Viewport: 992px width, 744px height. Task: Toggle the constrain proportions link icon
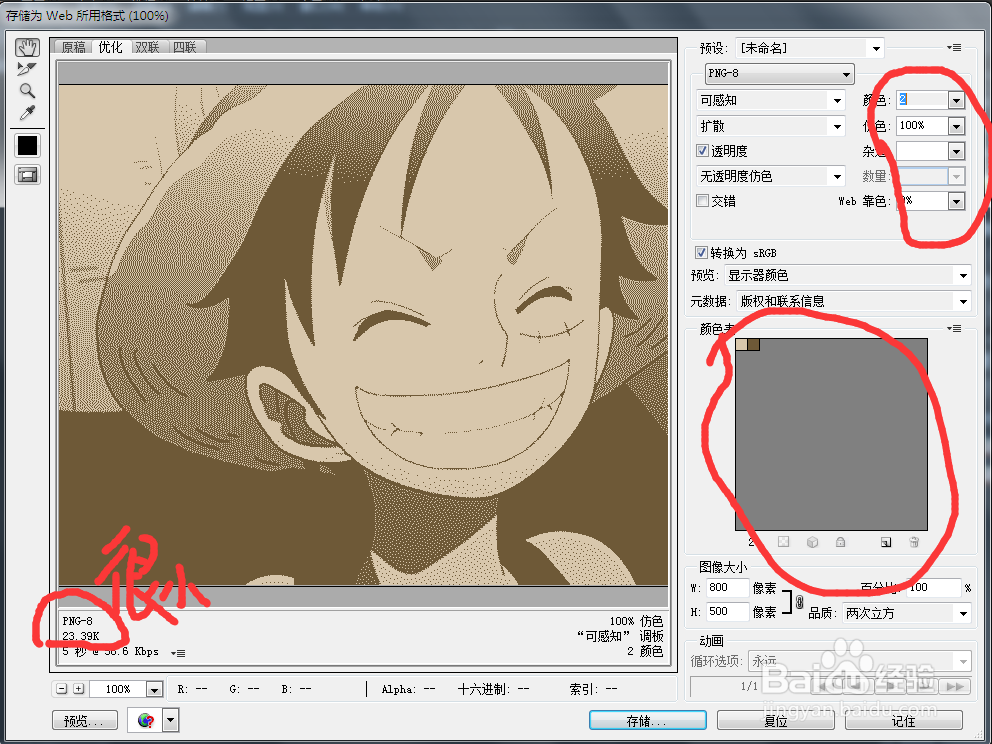pyautogui.click(x=799, y=600)
